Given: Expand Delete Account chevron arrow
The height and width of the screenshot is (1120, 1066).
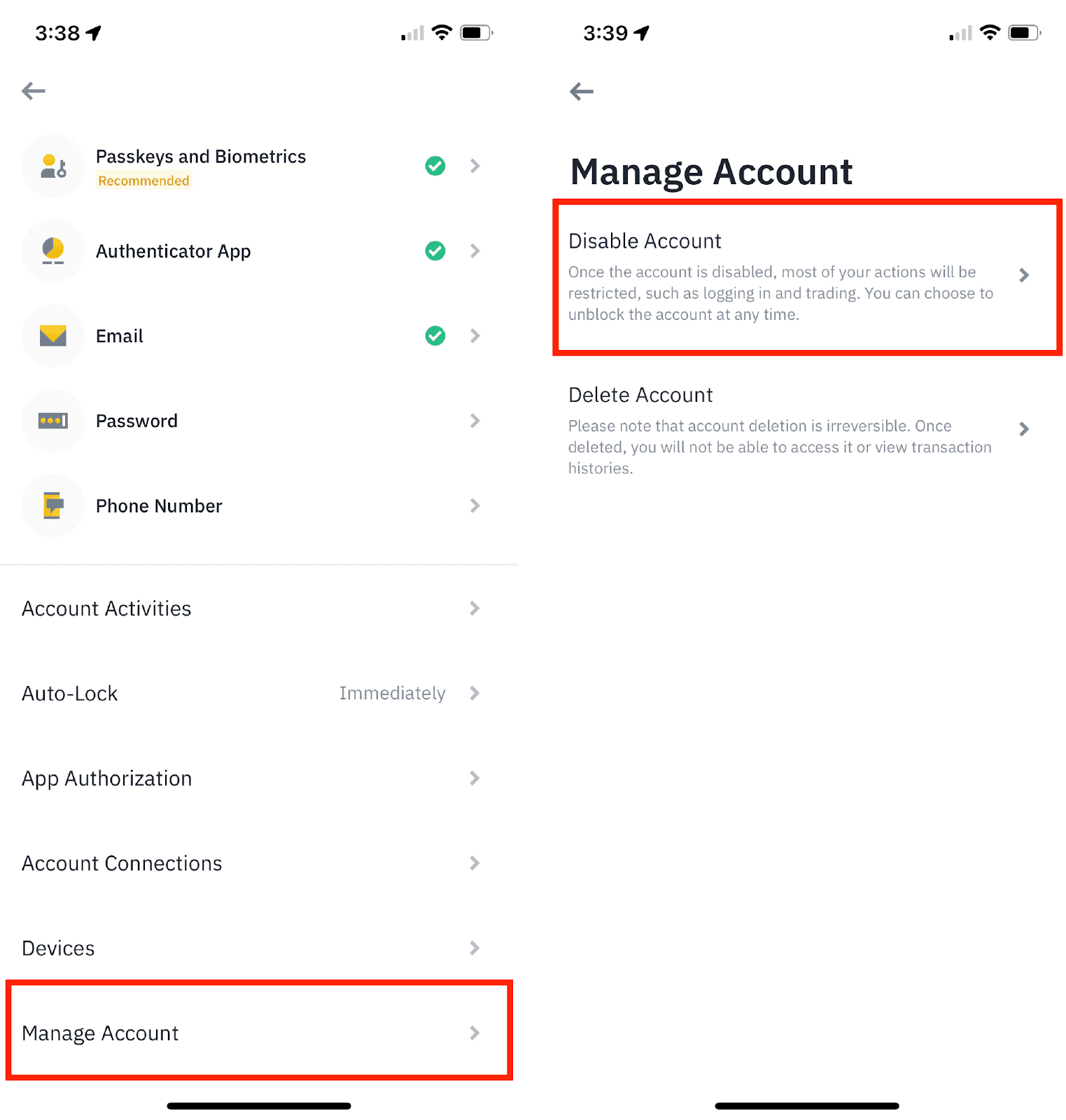Looking at the screenshot, I should (x=1024, y=429).
